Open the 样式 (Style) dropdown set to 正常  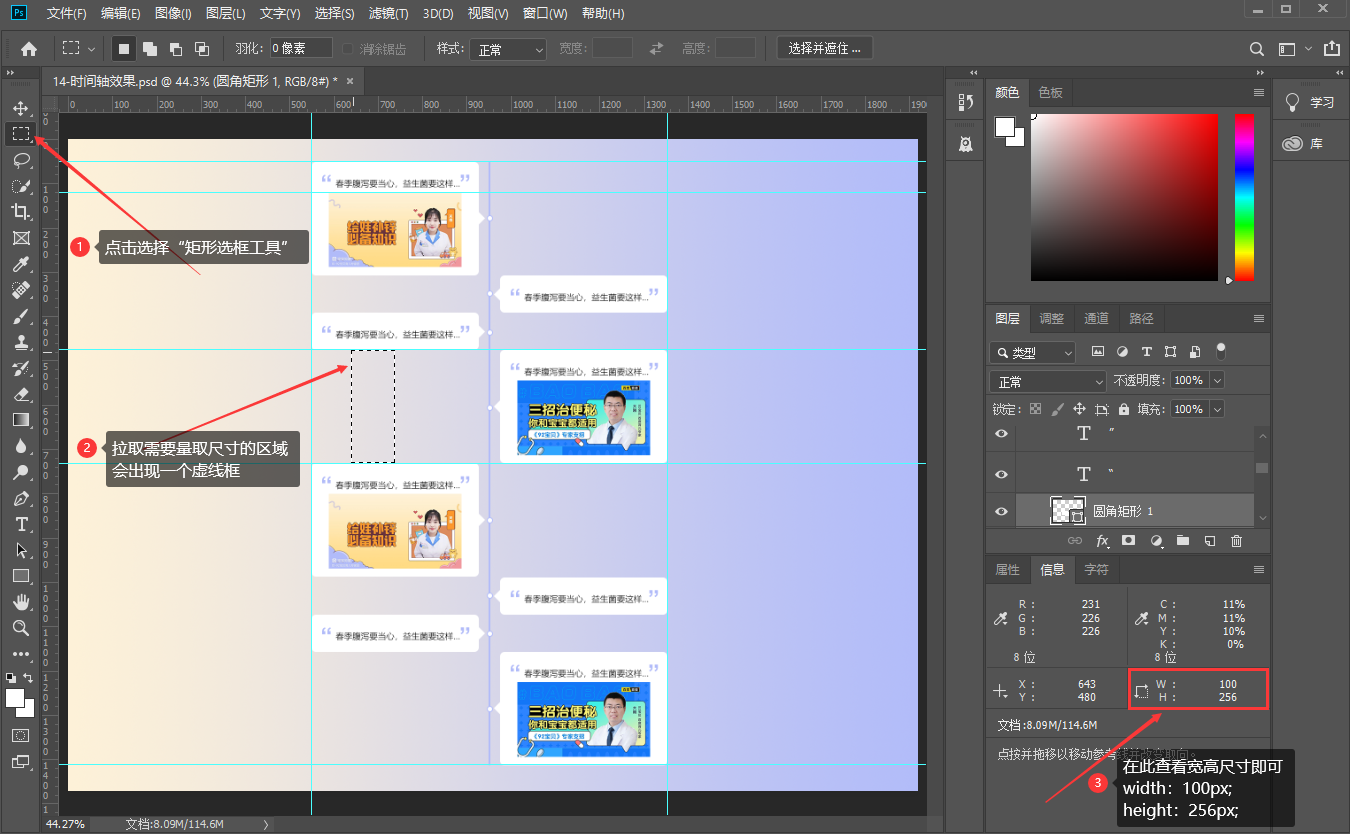tap(508, 49)
